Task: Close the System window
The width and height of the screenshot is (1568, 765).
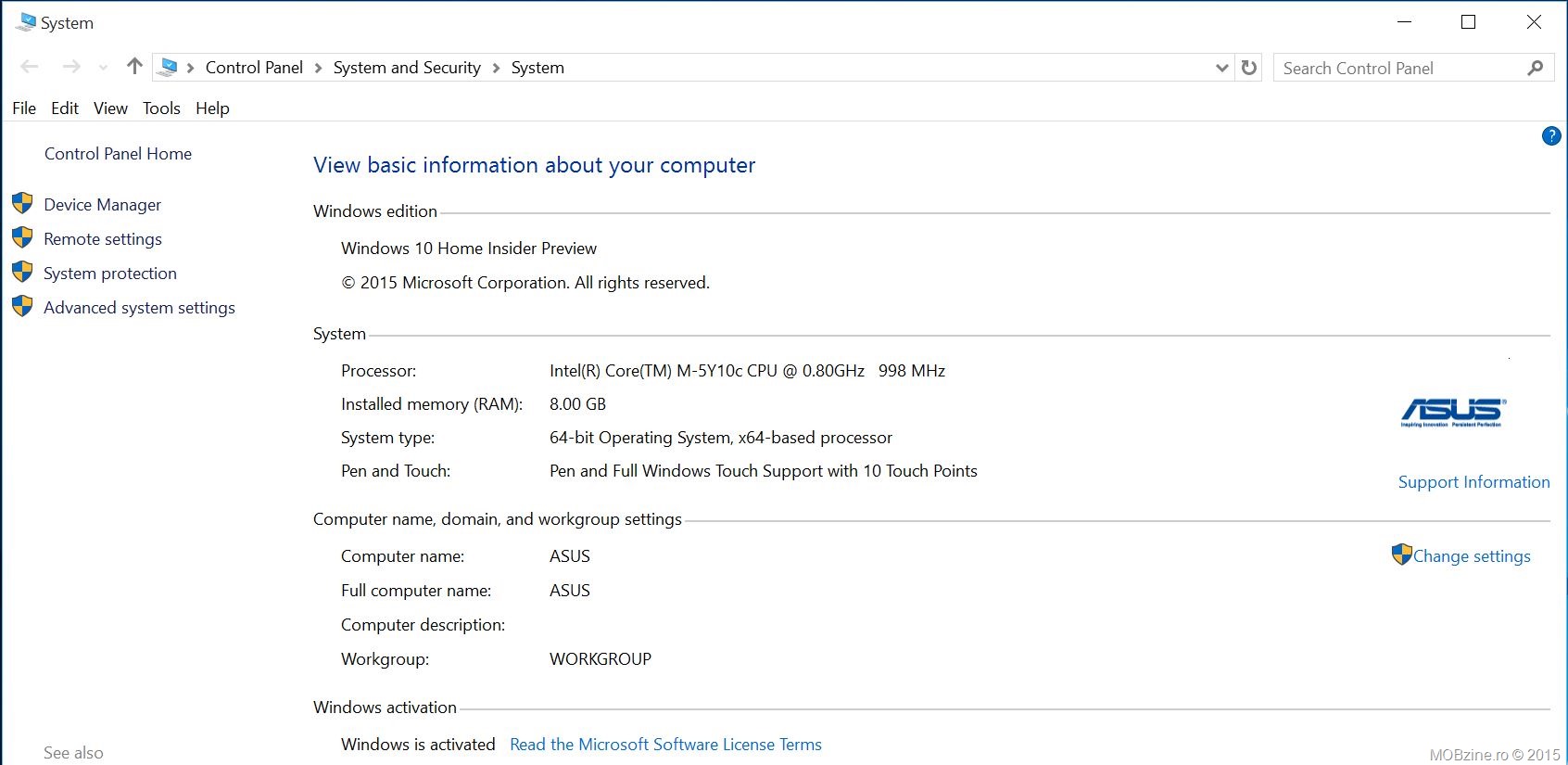Action: 1534,22
